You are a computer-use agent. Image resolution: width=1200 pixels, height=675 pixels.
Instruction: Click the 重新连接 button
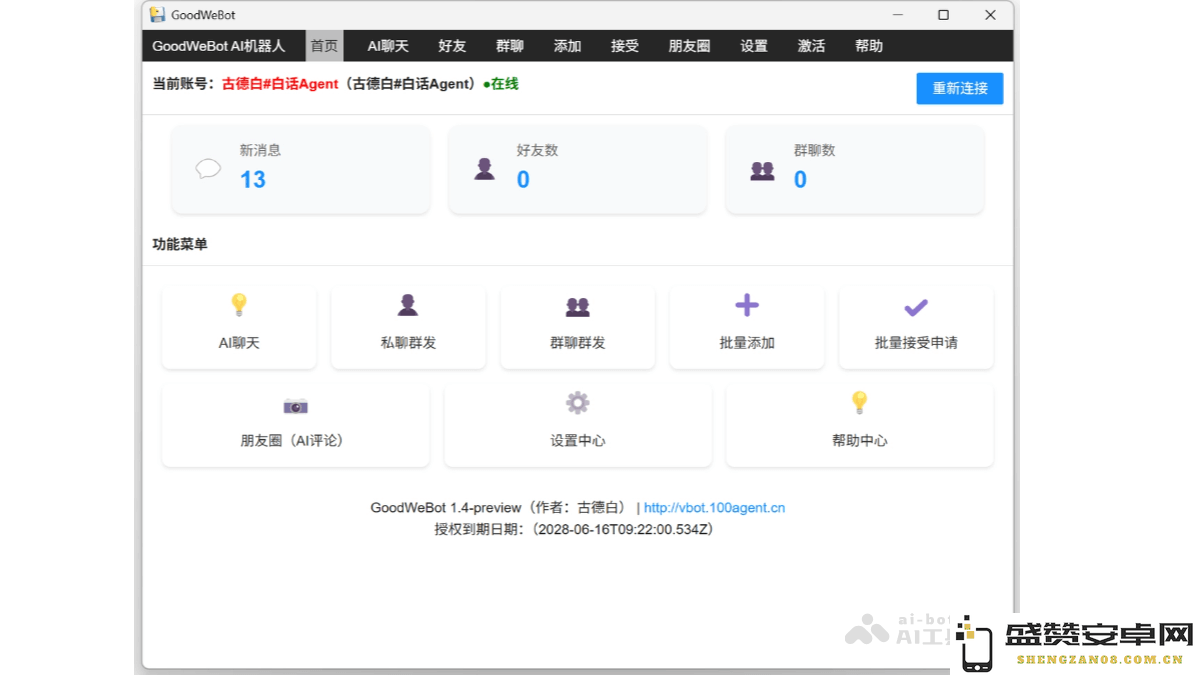click(x=960, y=88)
